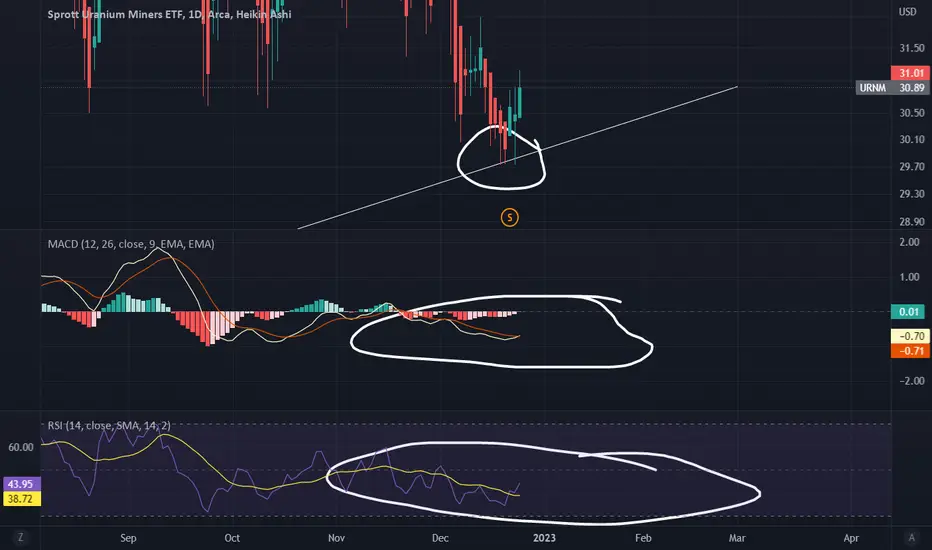Click the Nov label on time axis

pos(336,538)
